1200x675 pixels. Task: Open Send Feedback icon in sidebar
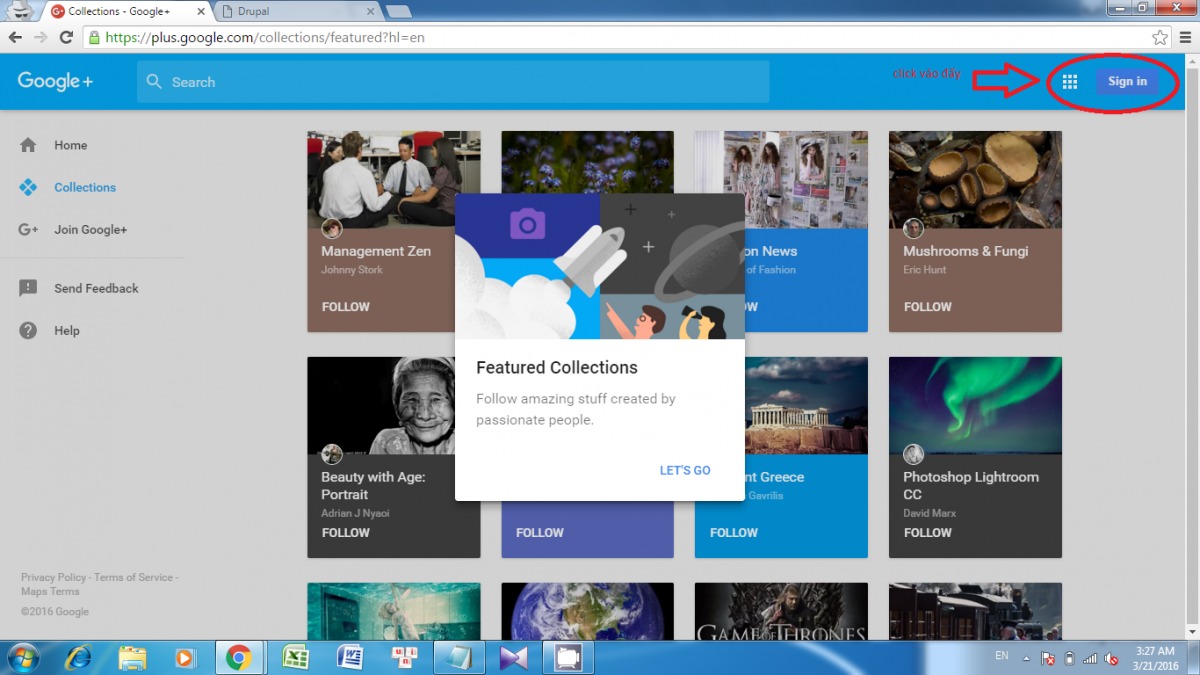pos(29,288)
